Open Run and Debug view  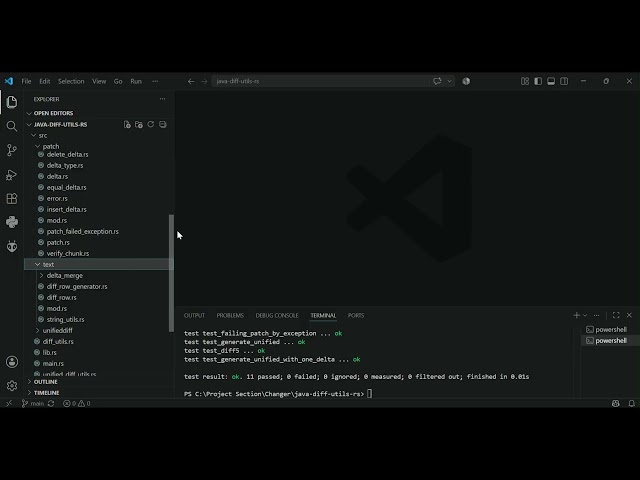click(12, 175)
